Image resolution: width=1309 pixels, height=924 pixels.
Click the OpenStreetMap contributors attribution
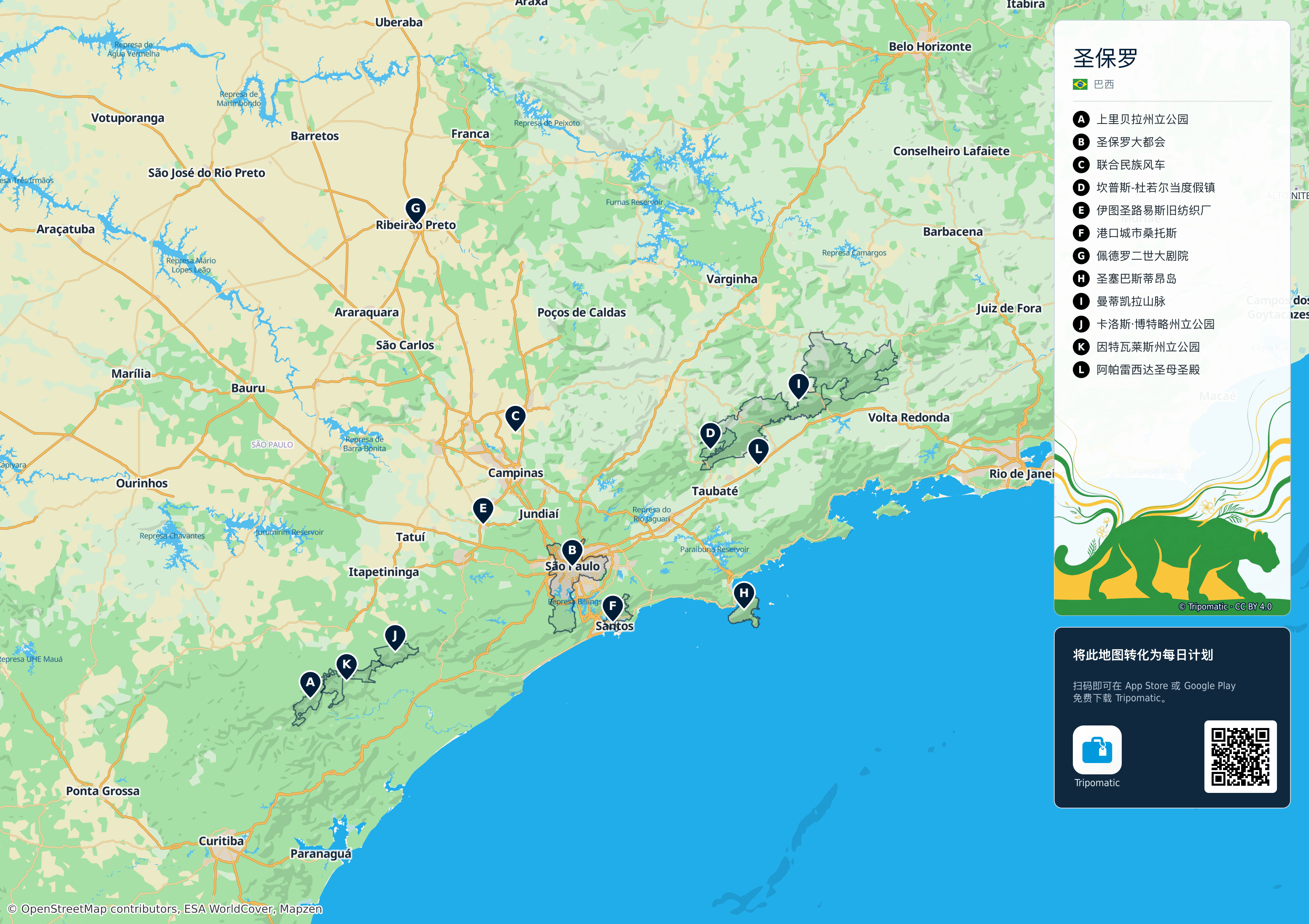[x=165, y=908]
